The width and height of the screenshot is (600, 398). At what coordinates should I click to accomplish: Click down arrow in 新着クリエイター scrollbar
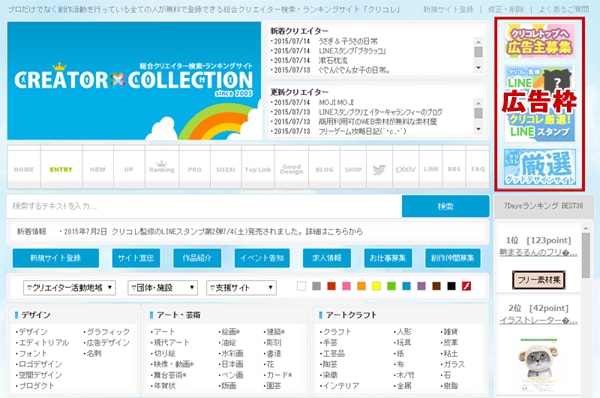[x=478, y=68]
